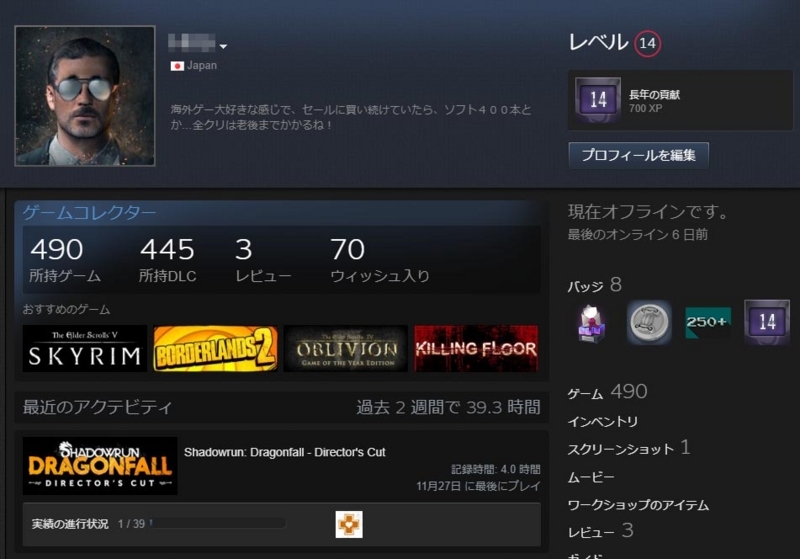Viewport: 800px width, 559px height.
Task: Click the 70 ウィッシュ入り stat
Action: coord(380,260)
